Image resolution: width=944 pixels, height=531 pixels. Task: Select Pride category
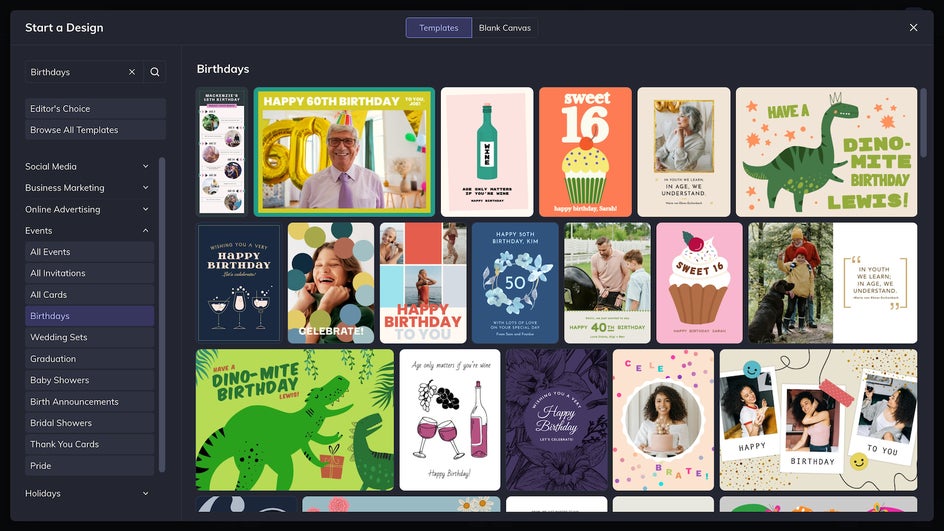point(90,465)
